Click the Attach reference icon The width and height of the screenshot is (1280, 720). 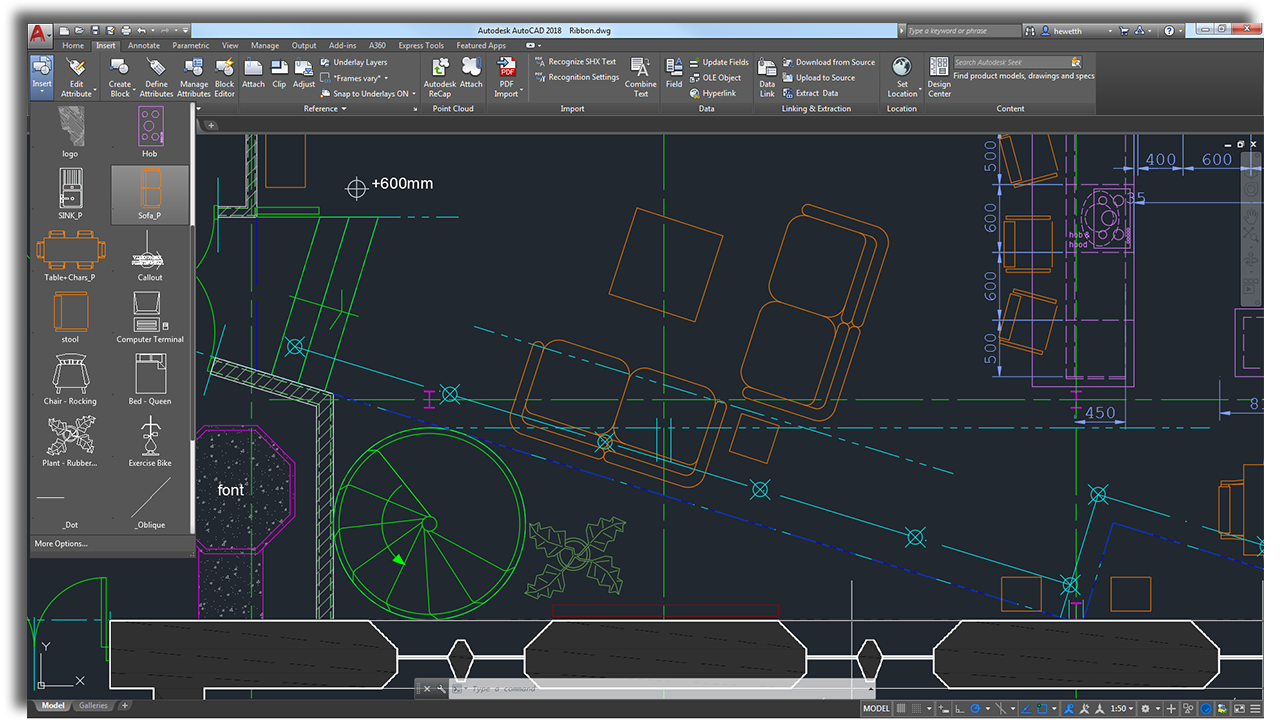click(253, 68)
